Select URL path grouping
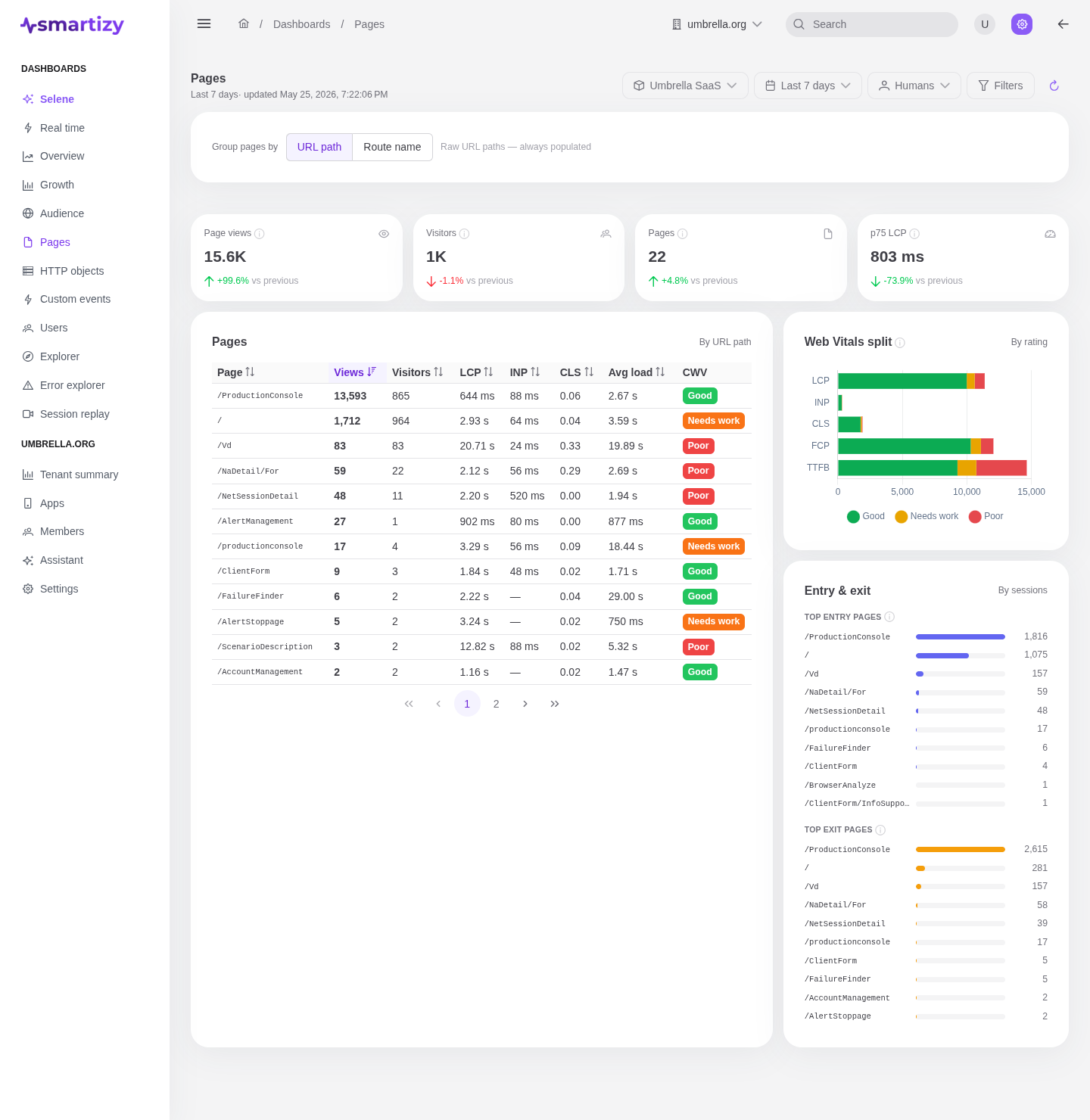 pyautogui.click(x=319, y=147)
